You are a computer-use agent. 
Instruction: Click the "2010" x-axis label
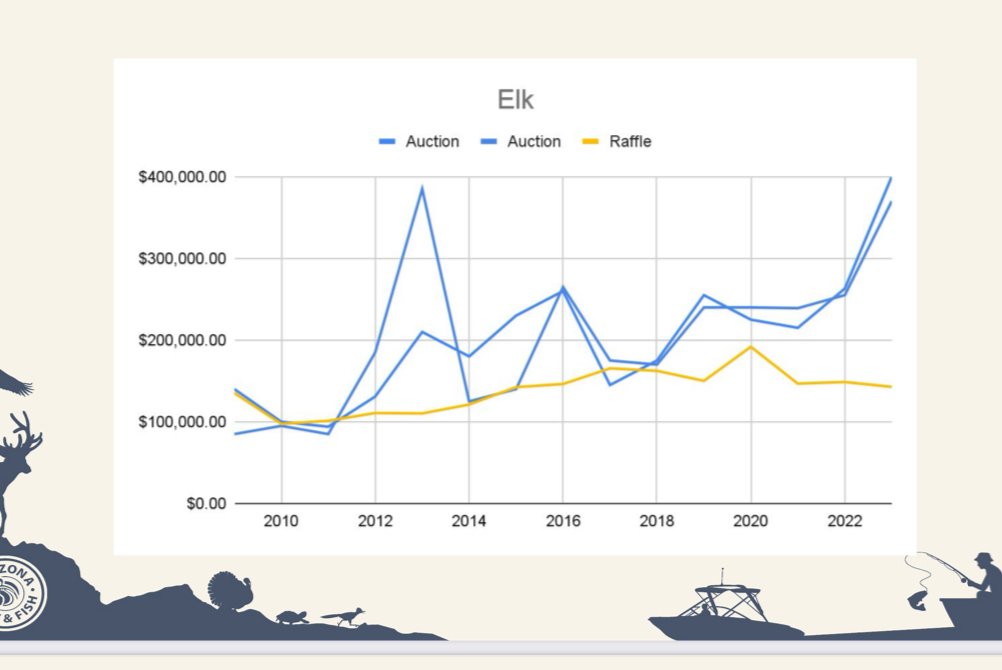(x=281, y=521)
